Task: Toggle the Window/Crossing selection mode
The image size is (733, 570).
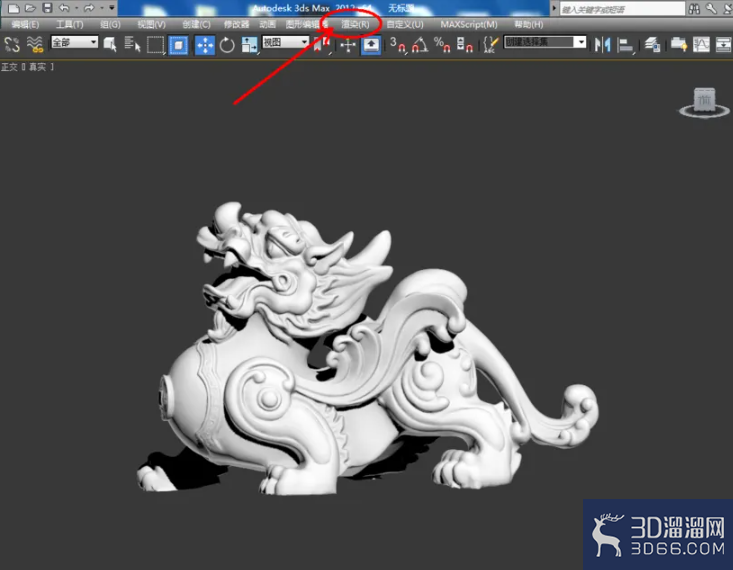Action: point(178,45)
